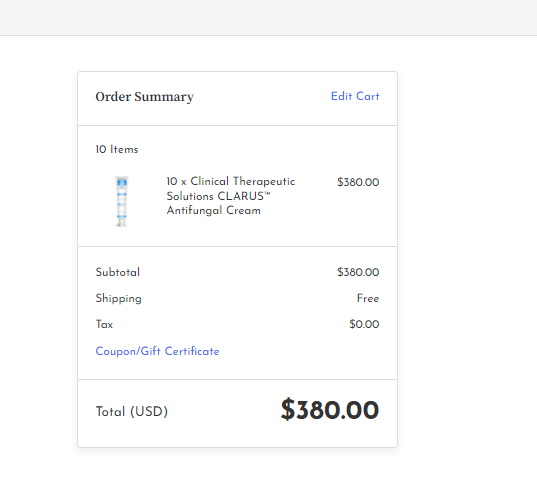
Task: Click empty white space left of order card
Action: click(x=38, y=257)
